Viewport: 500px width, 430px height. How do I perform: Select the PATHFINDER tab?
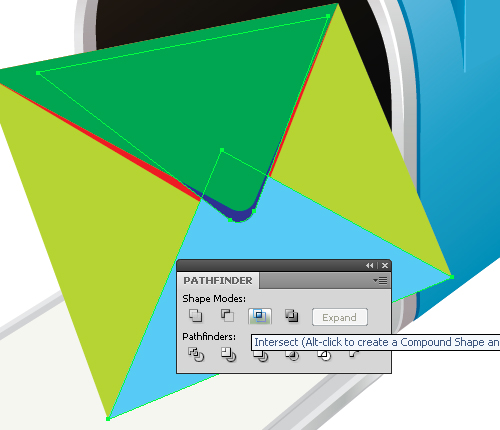pyautogui.click(x=218, y=281)
